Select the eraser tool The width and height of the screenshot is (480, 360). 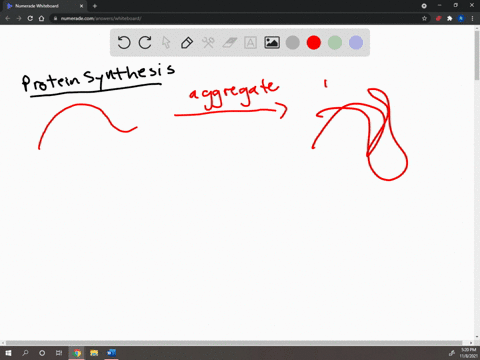coord(229,43)
